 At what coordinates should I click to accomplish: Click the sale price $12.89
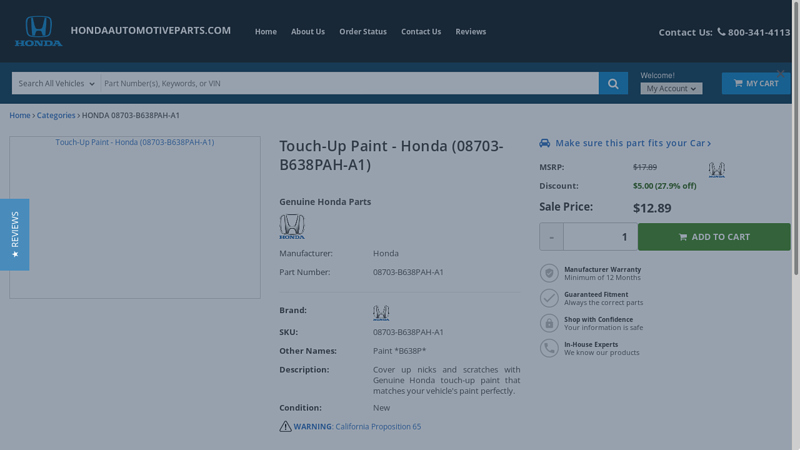(652, 208)
